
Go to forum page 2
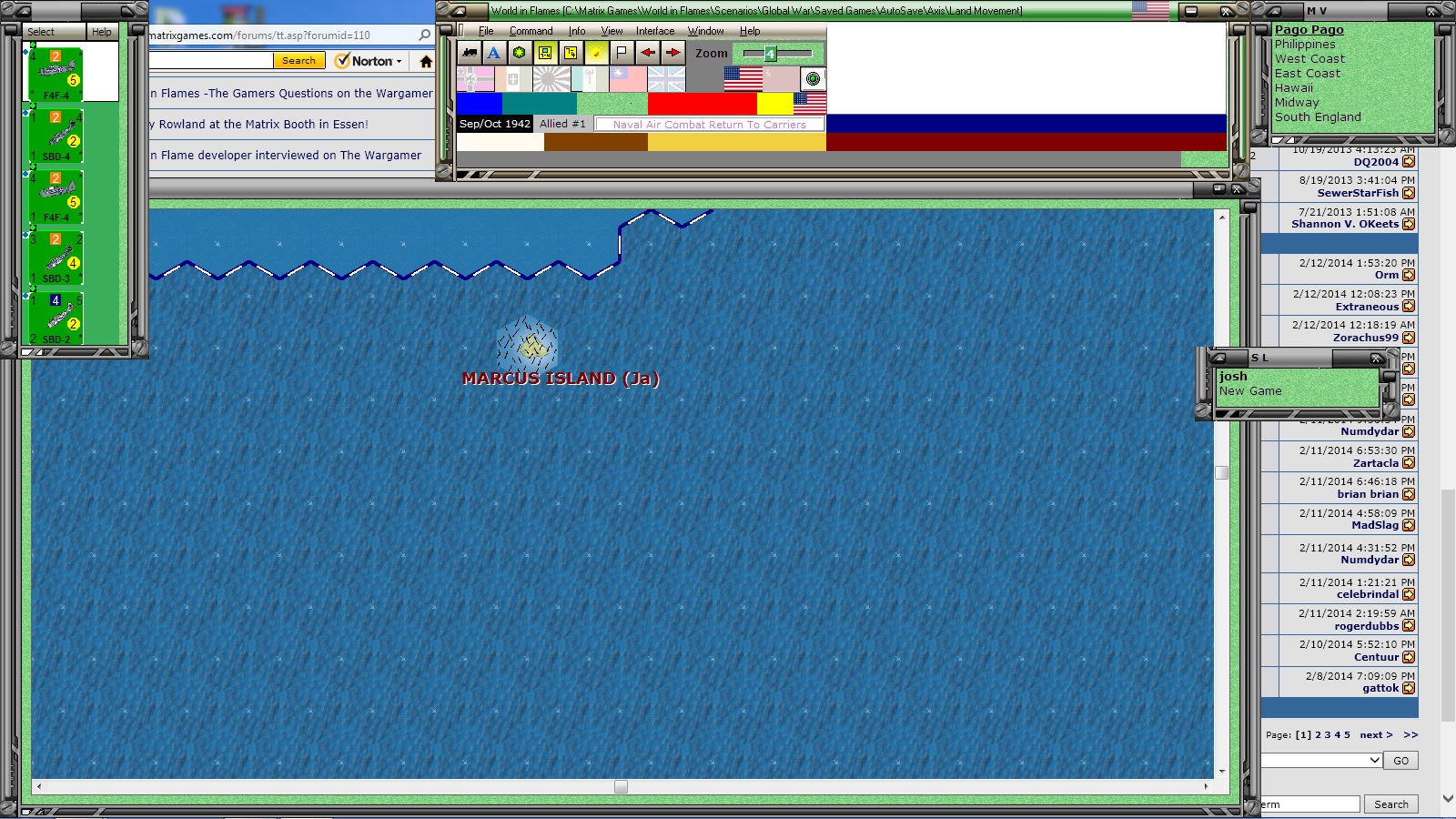coord(1318,735)
